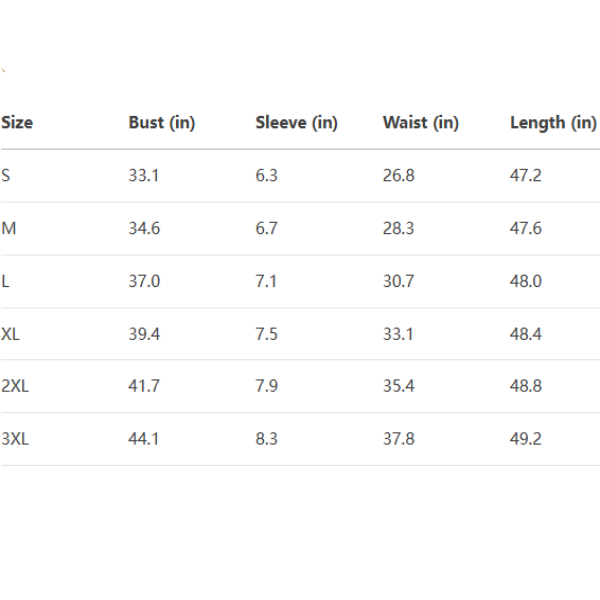This screenshot has height=600, width=600.
Task: Click bust value 41.7 for size 2XL
Action: point(144,386)
